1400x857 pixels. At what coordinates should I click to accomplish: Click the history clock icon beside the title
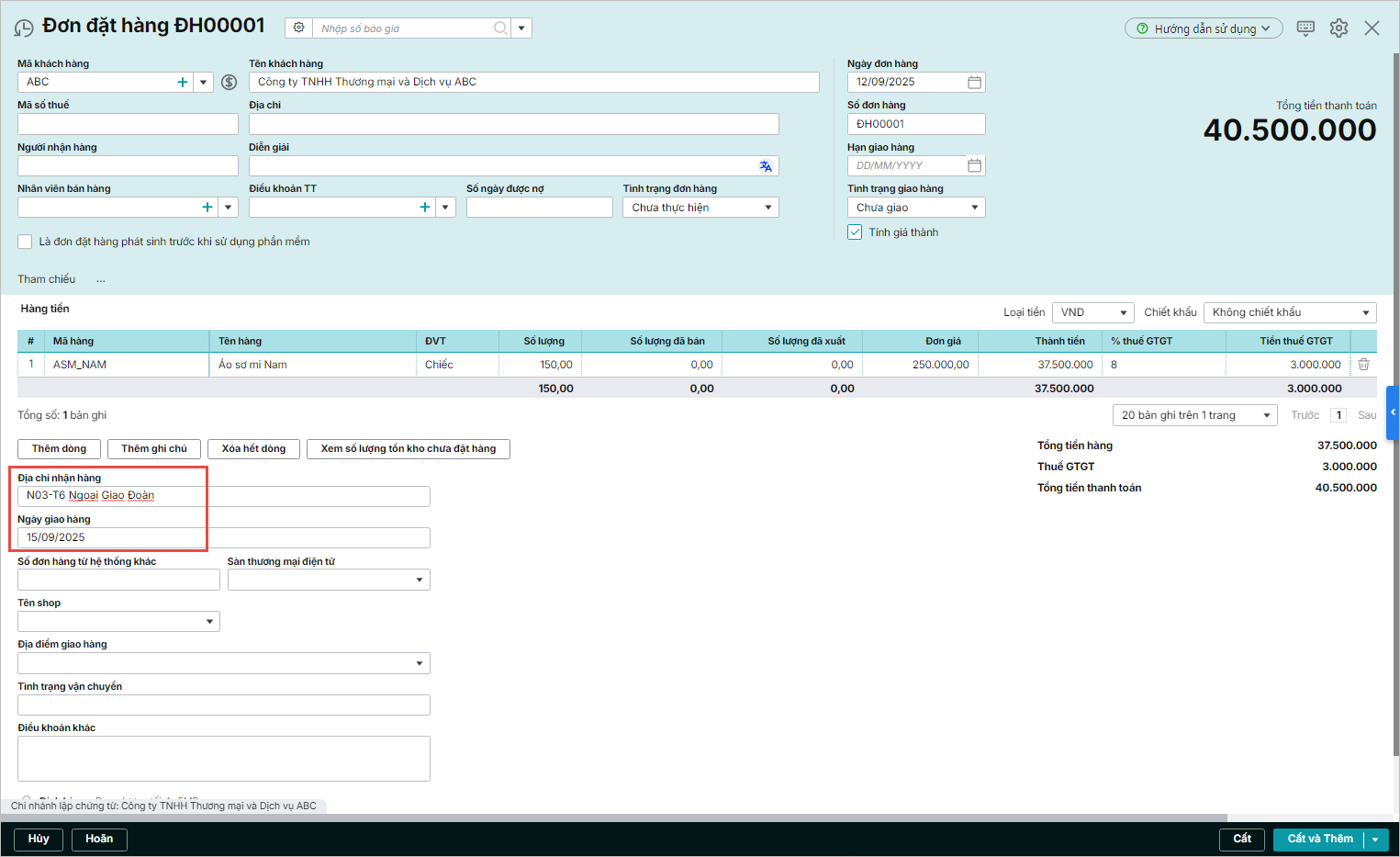tap(24, 28)
